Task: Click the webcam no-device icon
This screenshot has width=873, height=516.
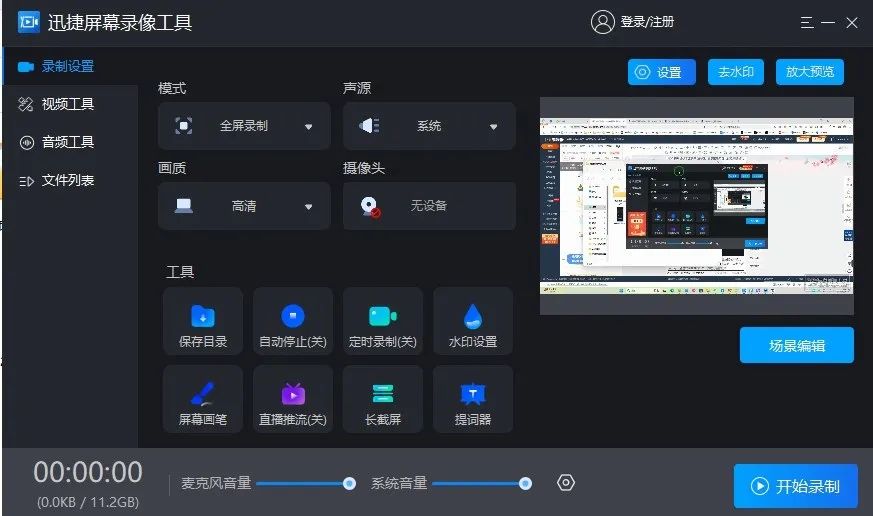Action: click(x=370, y=207)
